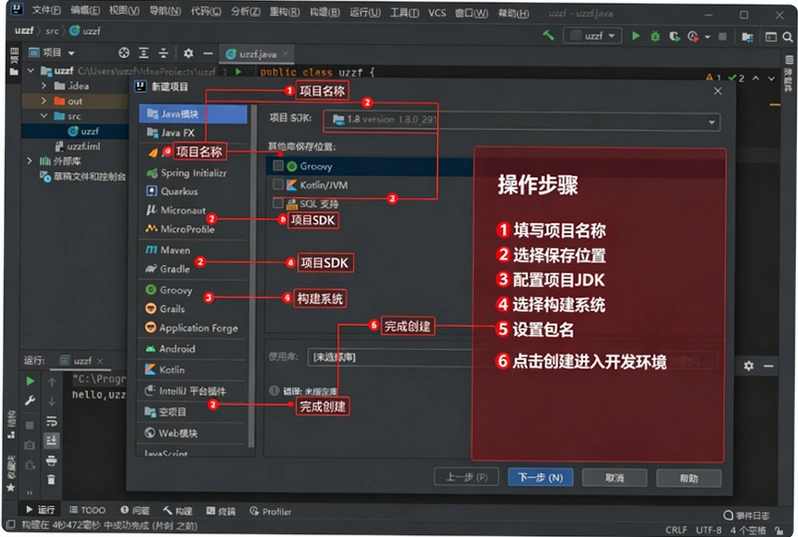This screenshot has width=798, height=537.
Task: Print the run console output
Action: (51, 461)
